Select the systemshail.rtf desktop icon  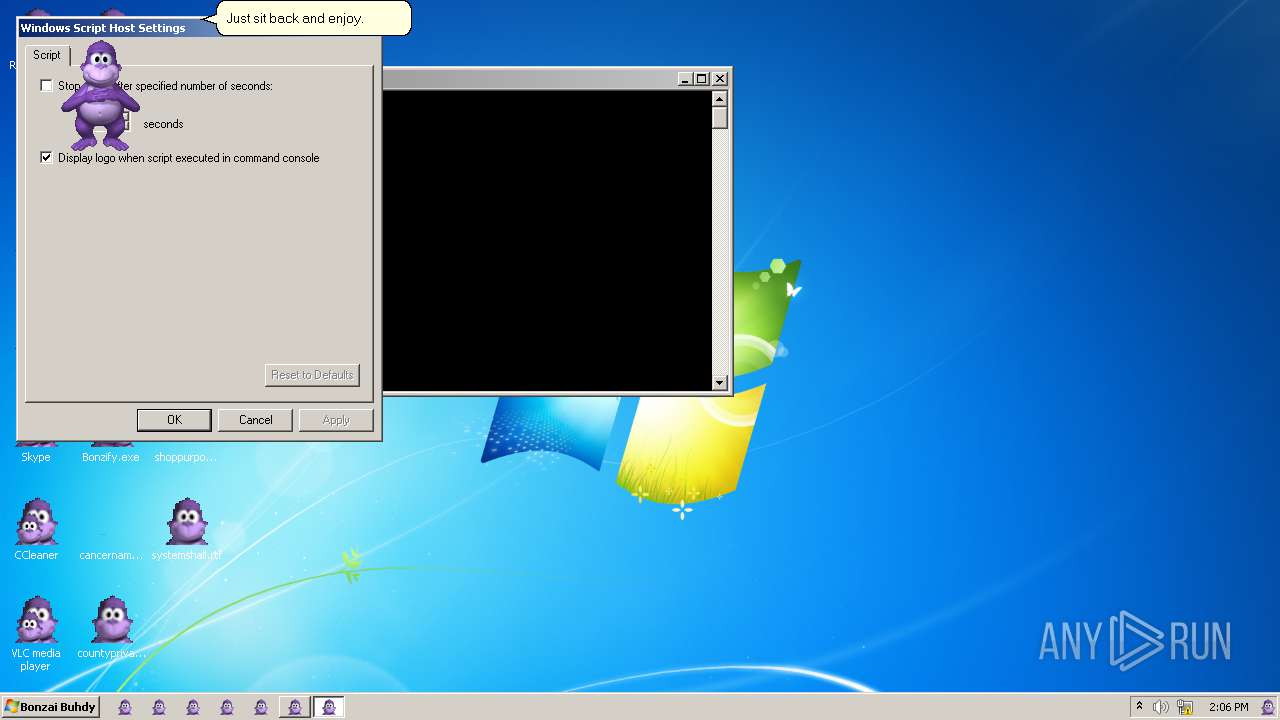click(187, 530)
